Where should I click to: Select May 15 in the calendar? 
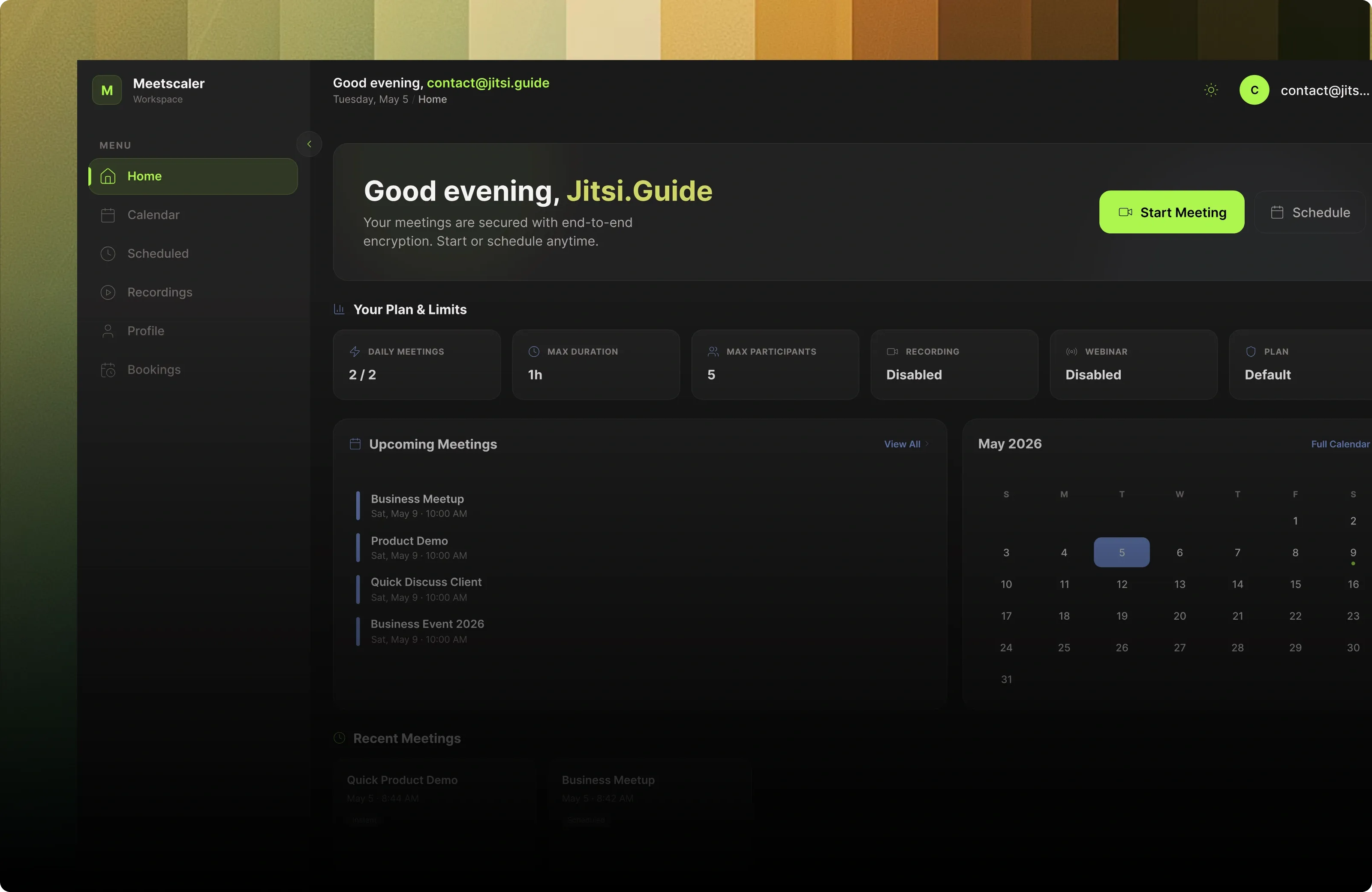1295,584
